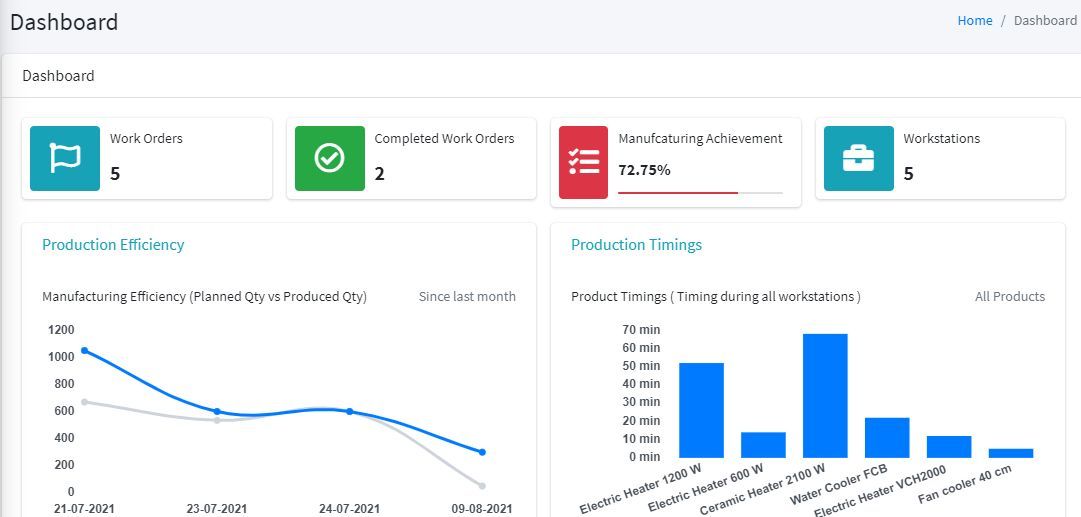Image resolution: width=1081 pixels, height=517 pixels.
Task: Click the blue data point at 09-08-2021
Action: (x=482, y=452)
